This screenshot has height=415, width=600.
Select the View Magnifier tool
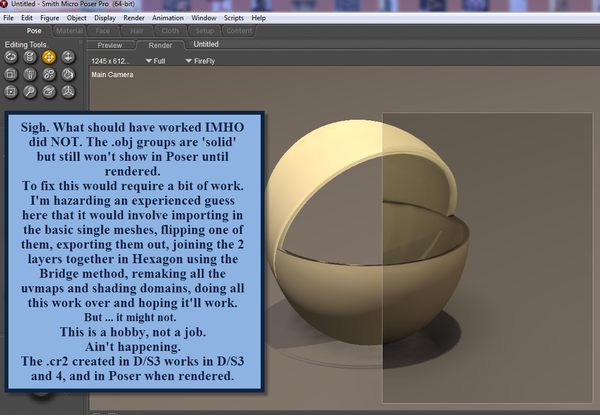tap(30, 92)
